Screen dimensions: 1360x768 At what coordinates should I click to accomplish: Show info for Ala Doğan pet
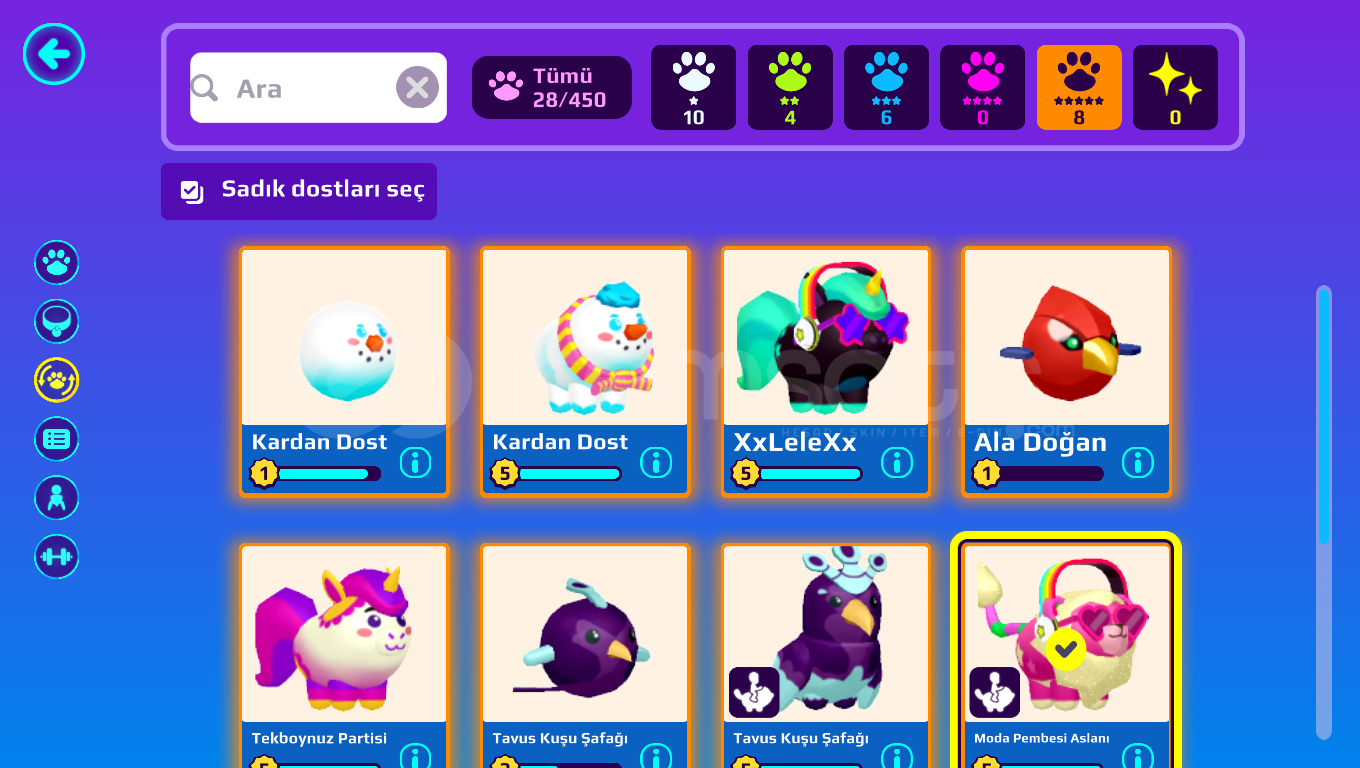point(1138,462)
